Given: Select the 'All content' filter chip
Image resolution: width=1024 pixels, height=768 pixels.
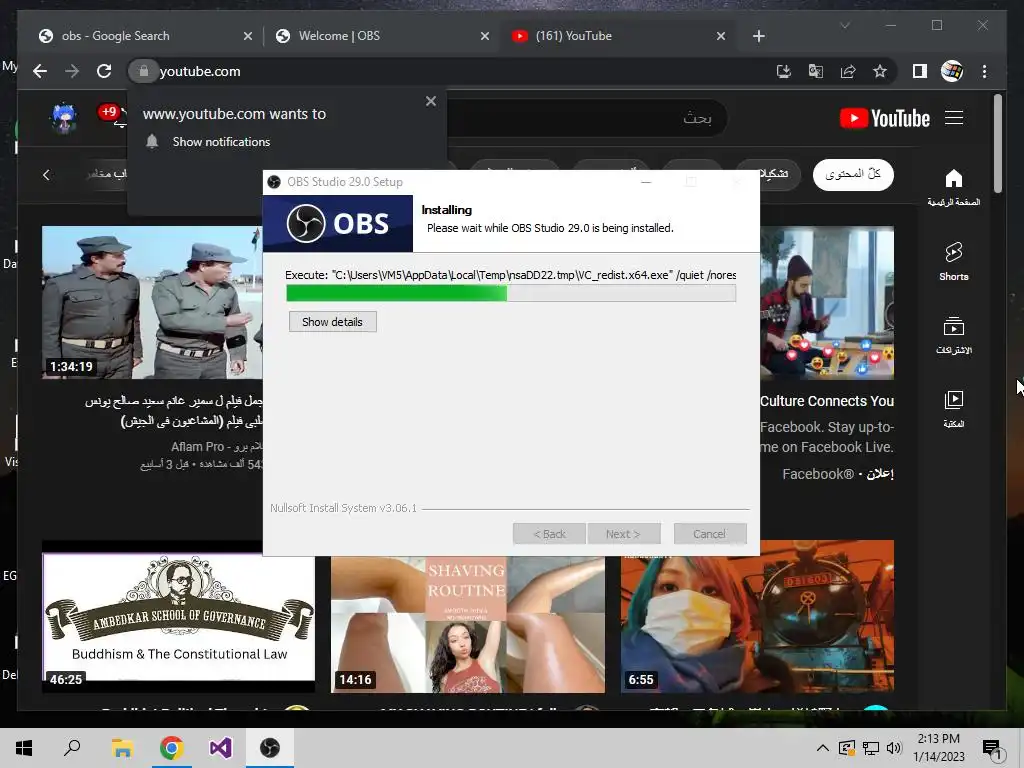Looking at the screenshot, I should pos(853,174).
